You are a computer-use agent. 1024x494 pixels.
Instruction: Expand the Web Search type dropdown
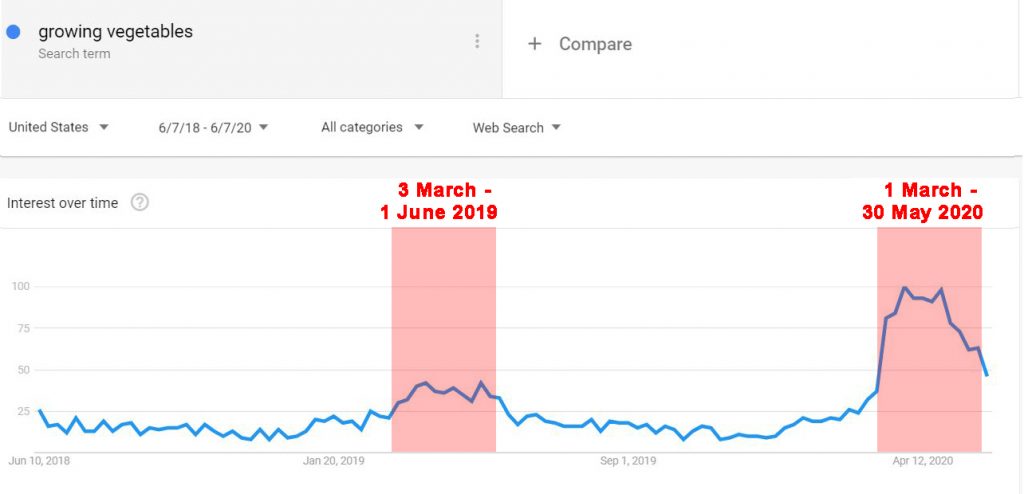click(x=517, y=127)
